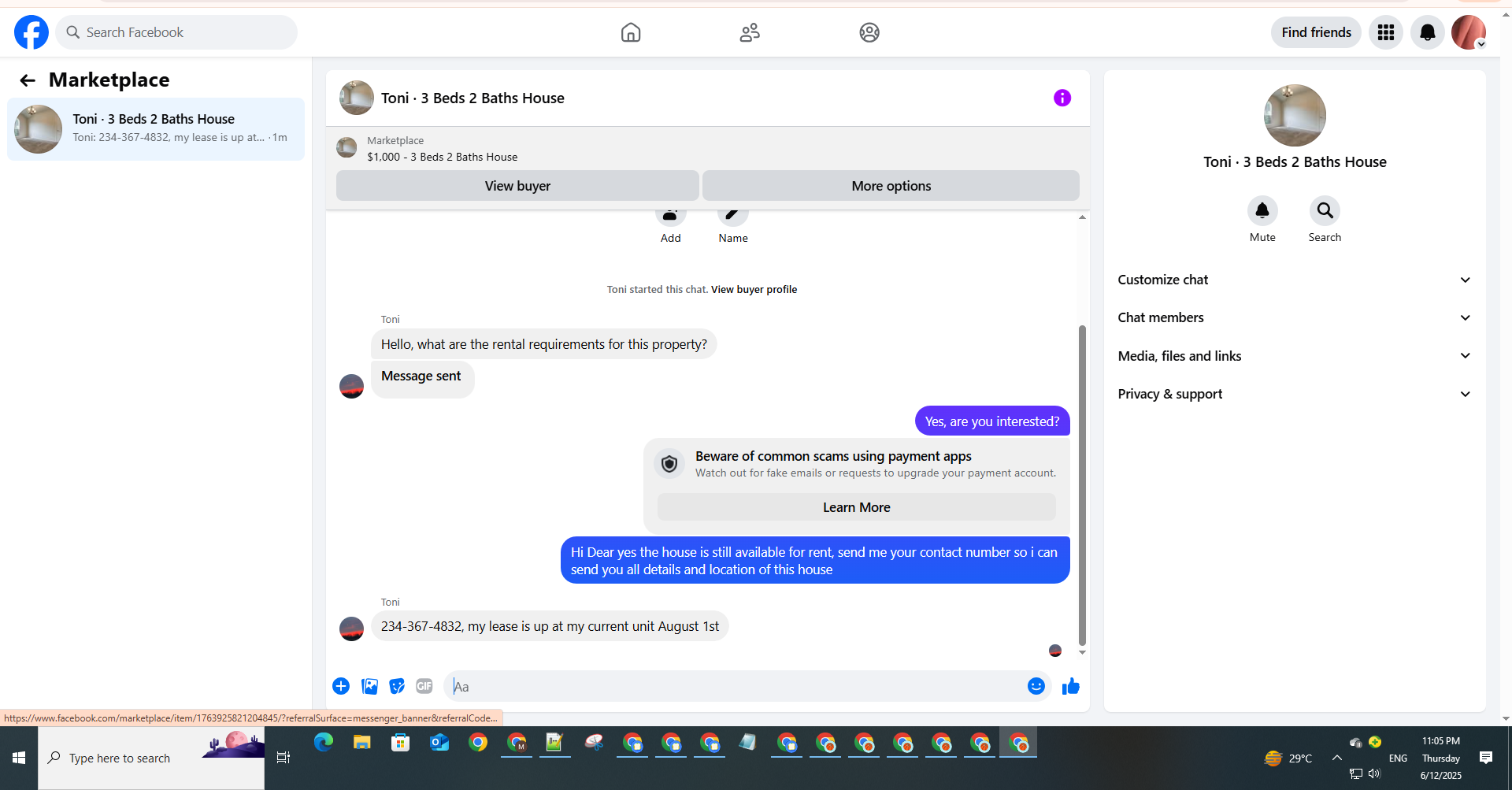Expand the Chat members section
1512x790 pixels.
point(1295,317)
